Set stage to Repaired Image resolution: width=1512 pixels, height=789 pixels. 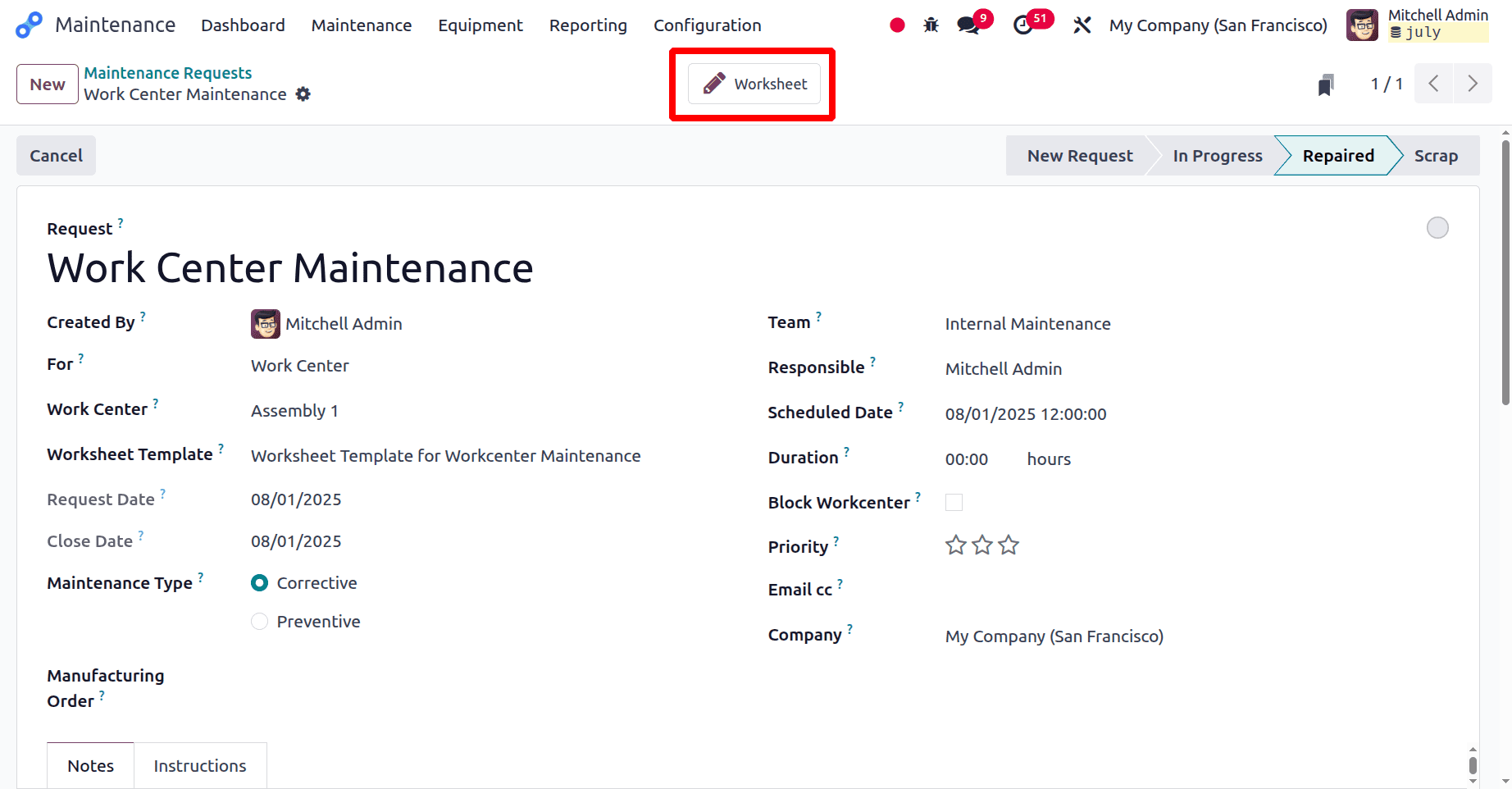[x=1338, y=156]
